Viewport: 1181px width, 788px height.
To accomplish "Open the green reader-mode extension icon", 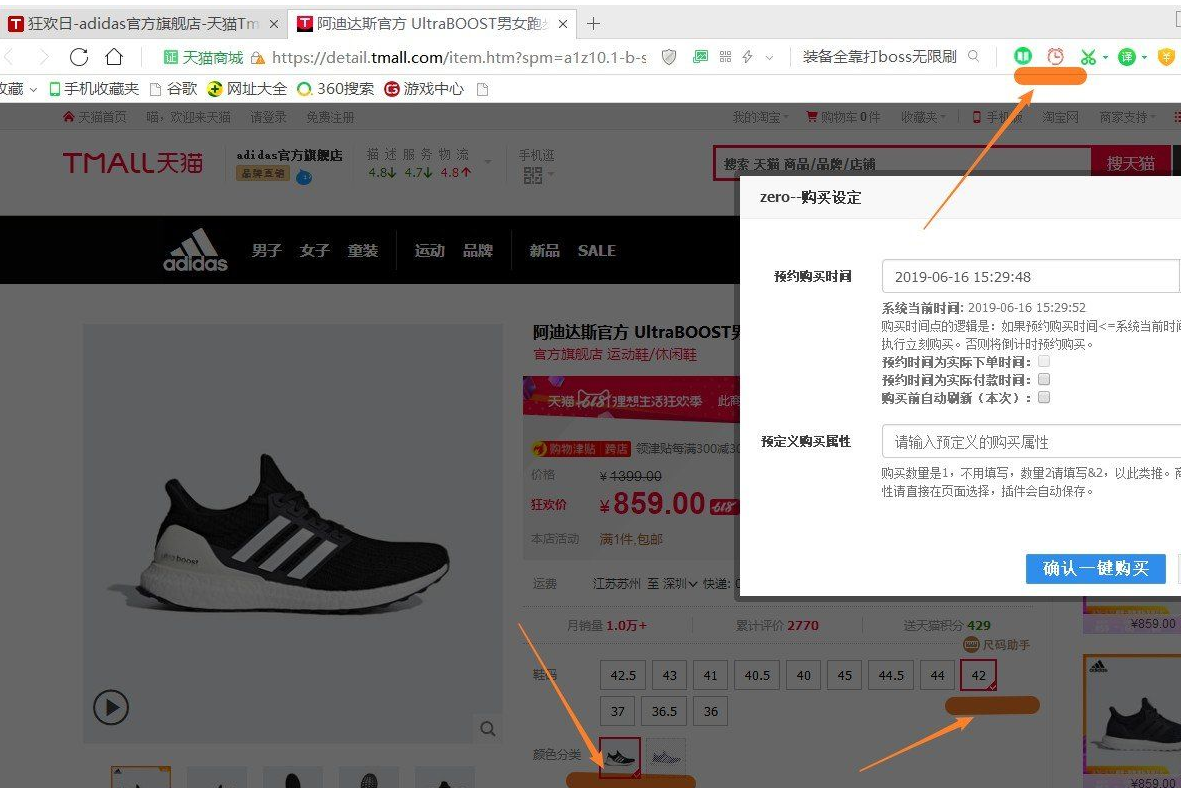I will point(1023,56).
